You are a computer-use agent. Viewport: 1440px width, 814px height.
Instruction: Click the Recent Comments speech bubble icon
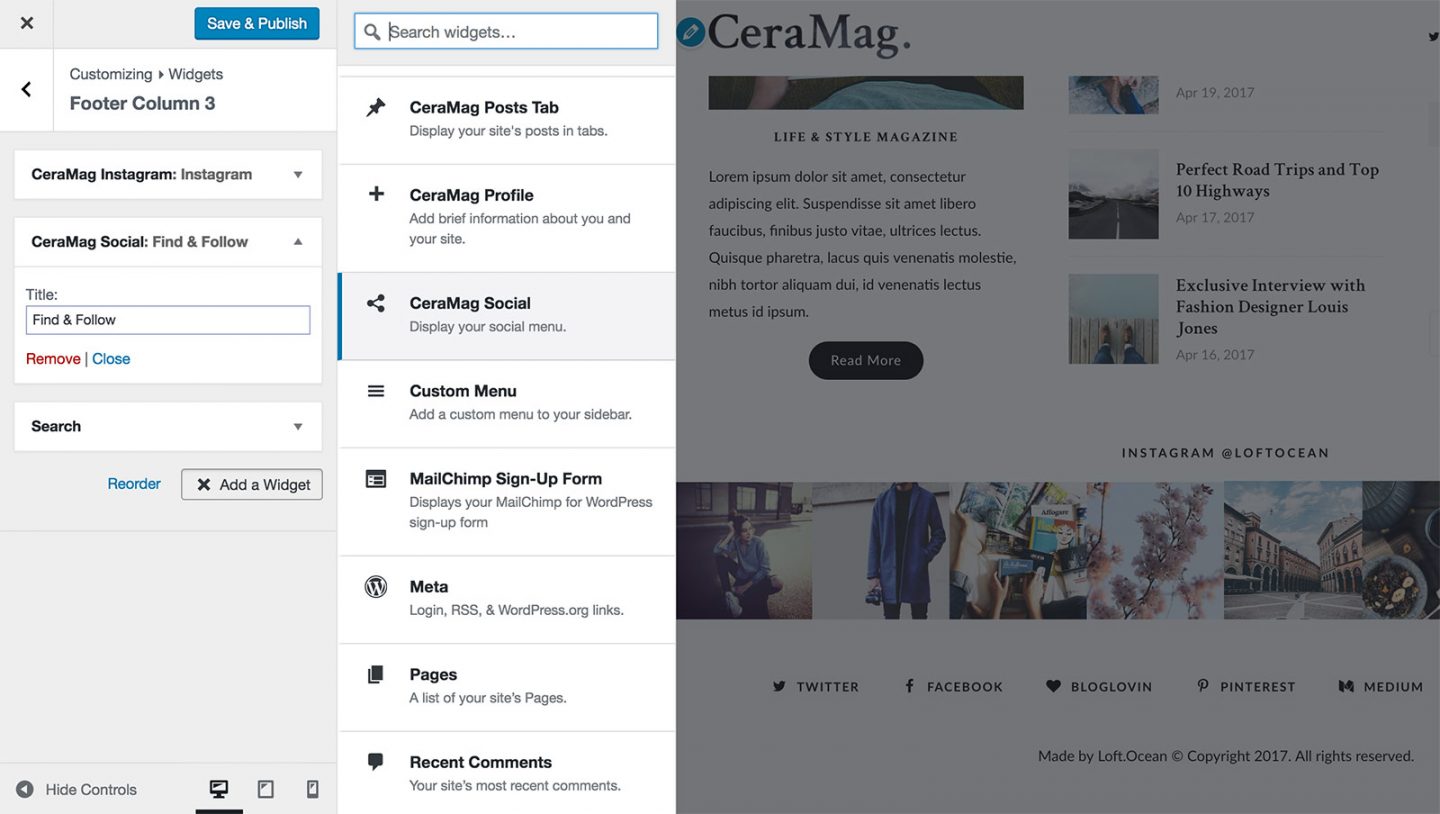pyautogui.click(x=375, y=762)
